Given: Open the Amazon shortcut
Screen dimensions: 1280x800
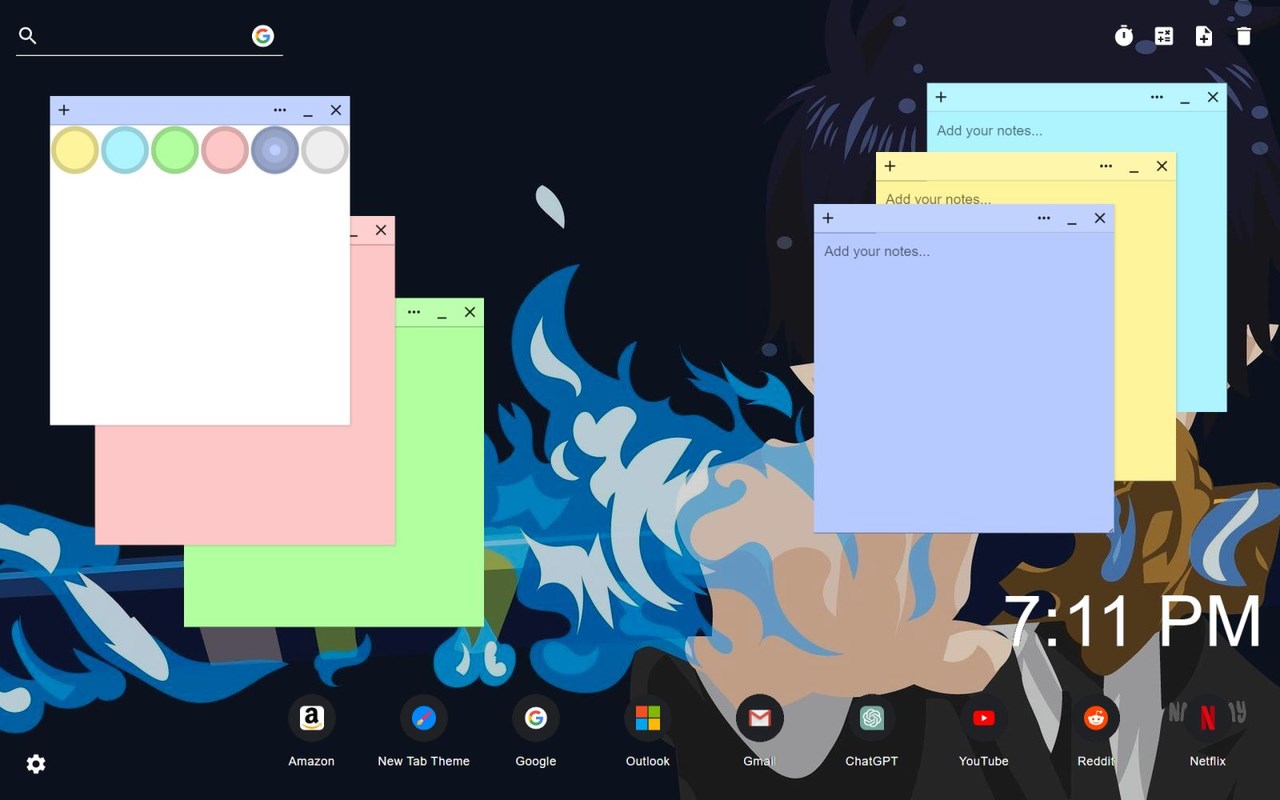Looking at the screenshot, I should [x=312, y=732].
